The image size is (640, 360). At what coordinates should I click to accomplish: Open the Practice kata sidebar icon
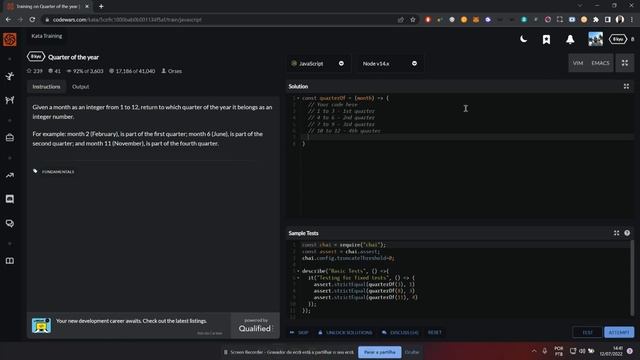(10, 76)
